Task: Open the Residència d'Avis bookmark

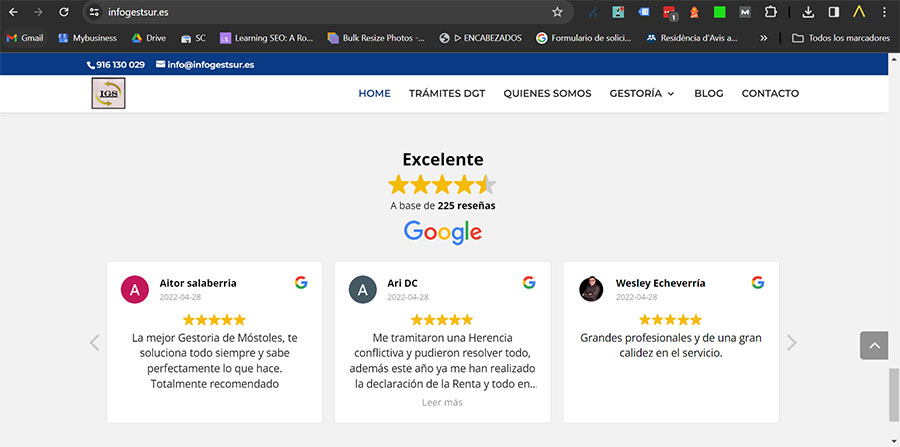Action: [x=692, y=38]
